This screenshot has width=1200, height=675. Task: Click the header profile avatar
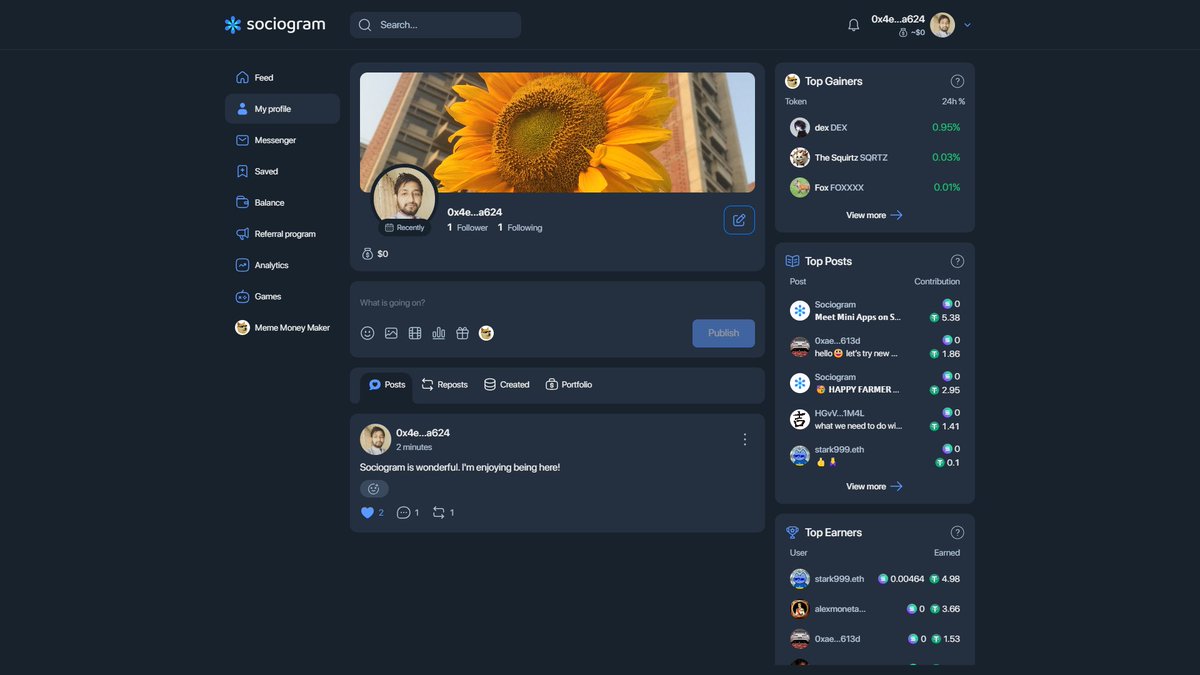[x=942, y=25]
